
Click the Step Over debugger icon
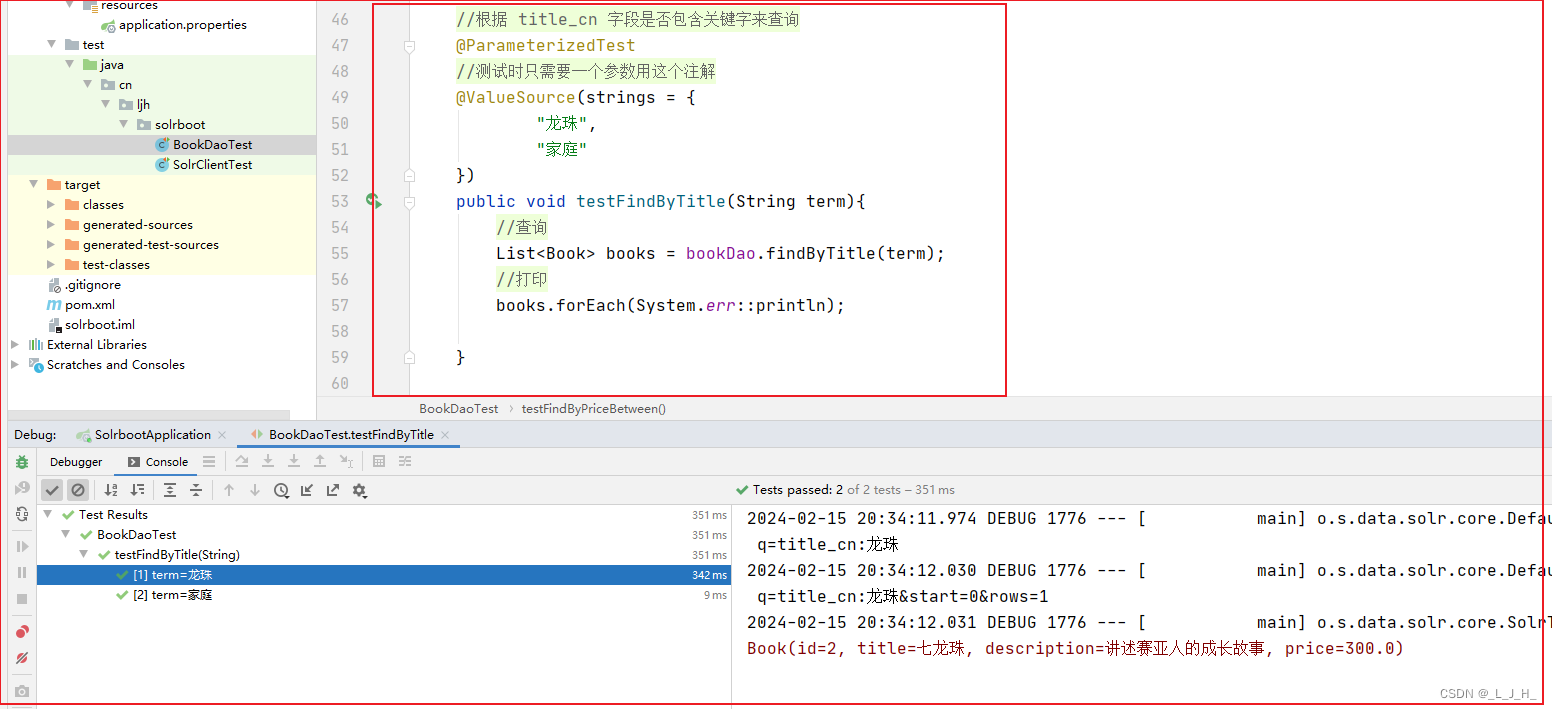click(x=242, y=461)
